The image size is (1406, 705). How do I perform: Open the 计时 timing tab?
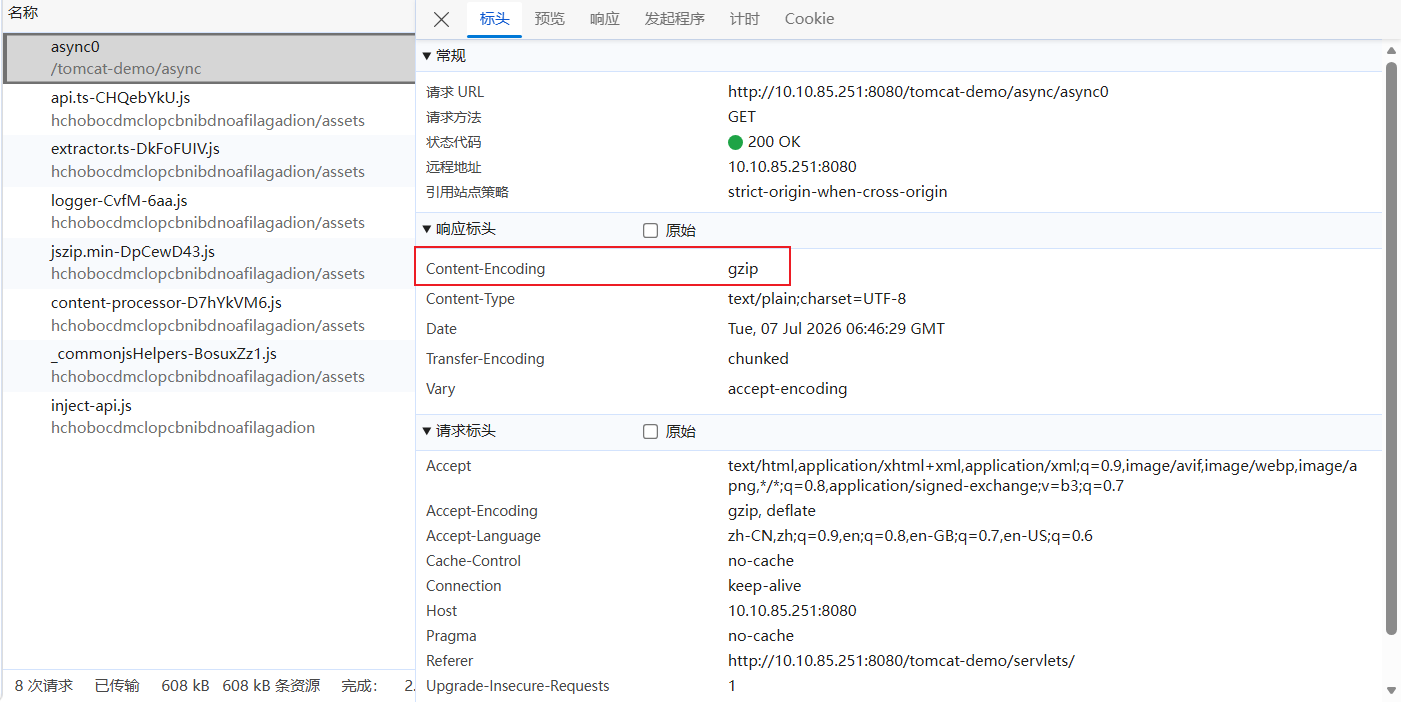point(744,19)
